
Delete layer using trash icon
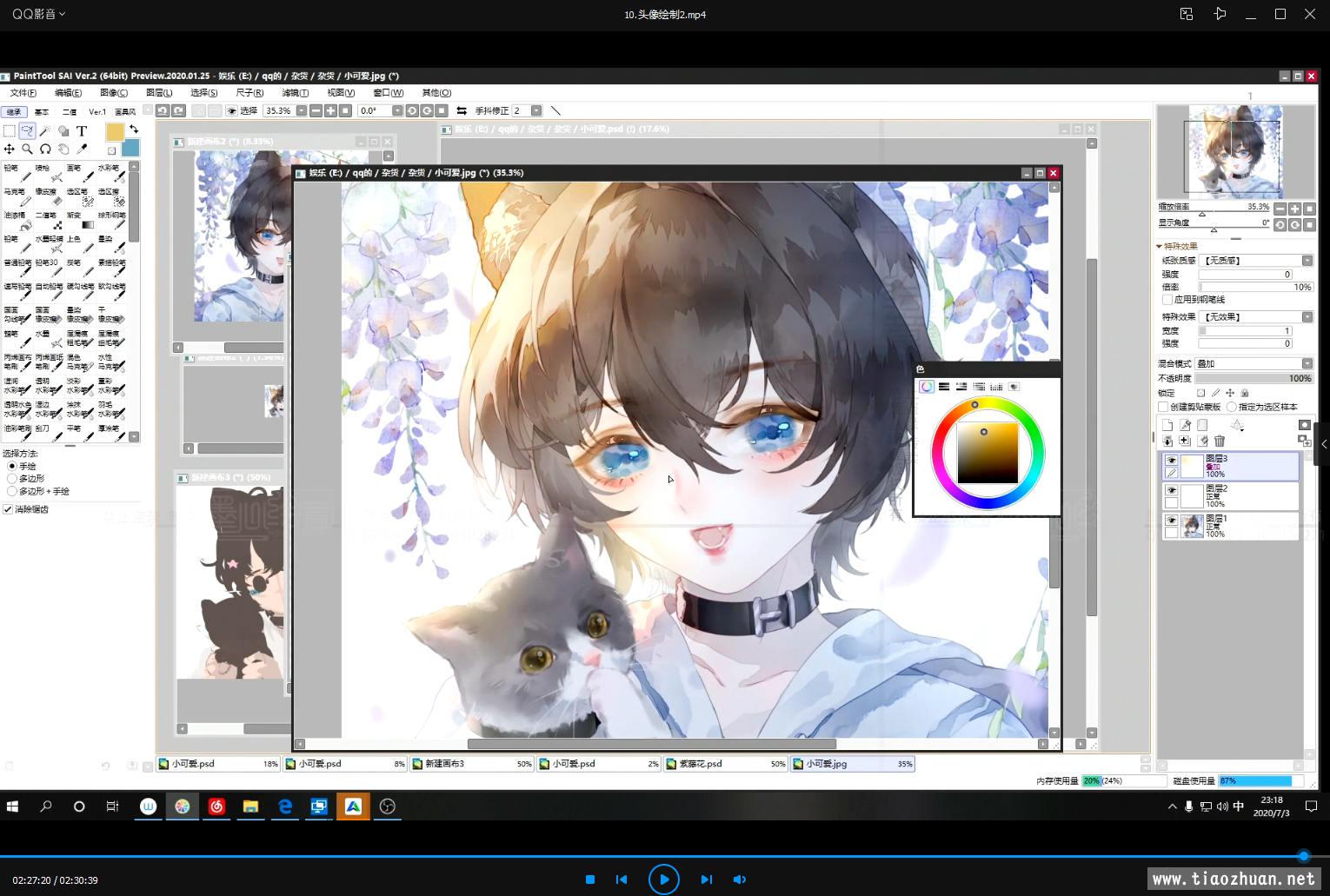tap(1220, 441)
